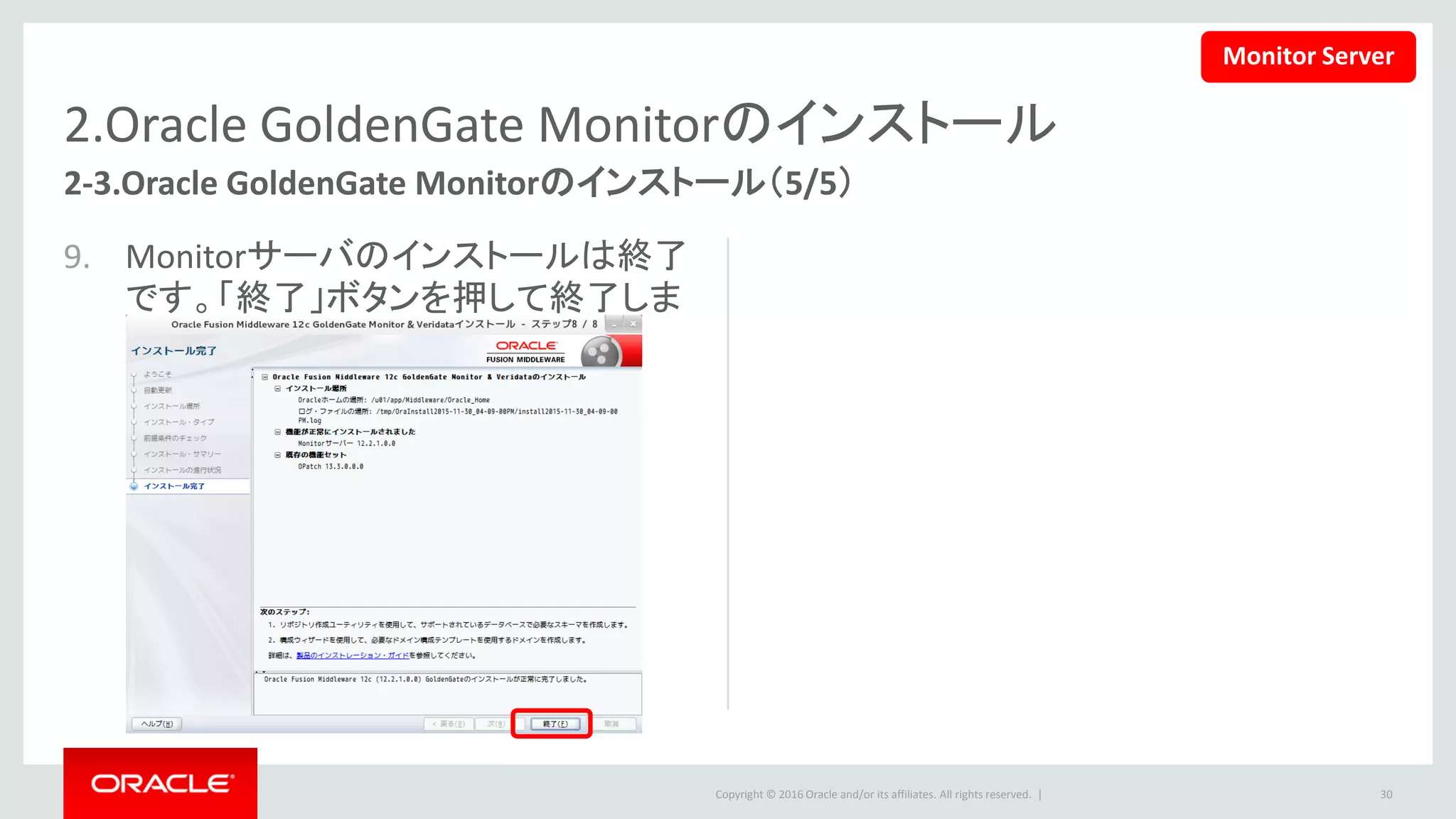Click the small splitter arrows above the log box
The height and width of the screenshot is (819, 1456).
tap(261, 672)
